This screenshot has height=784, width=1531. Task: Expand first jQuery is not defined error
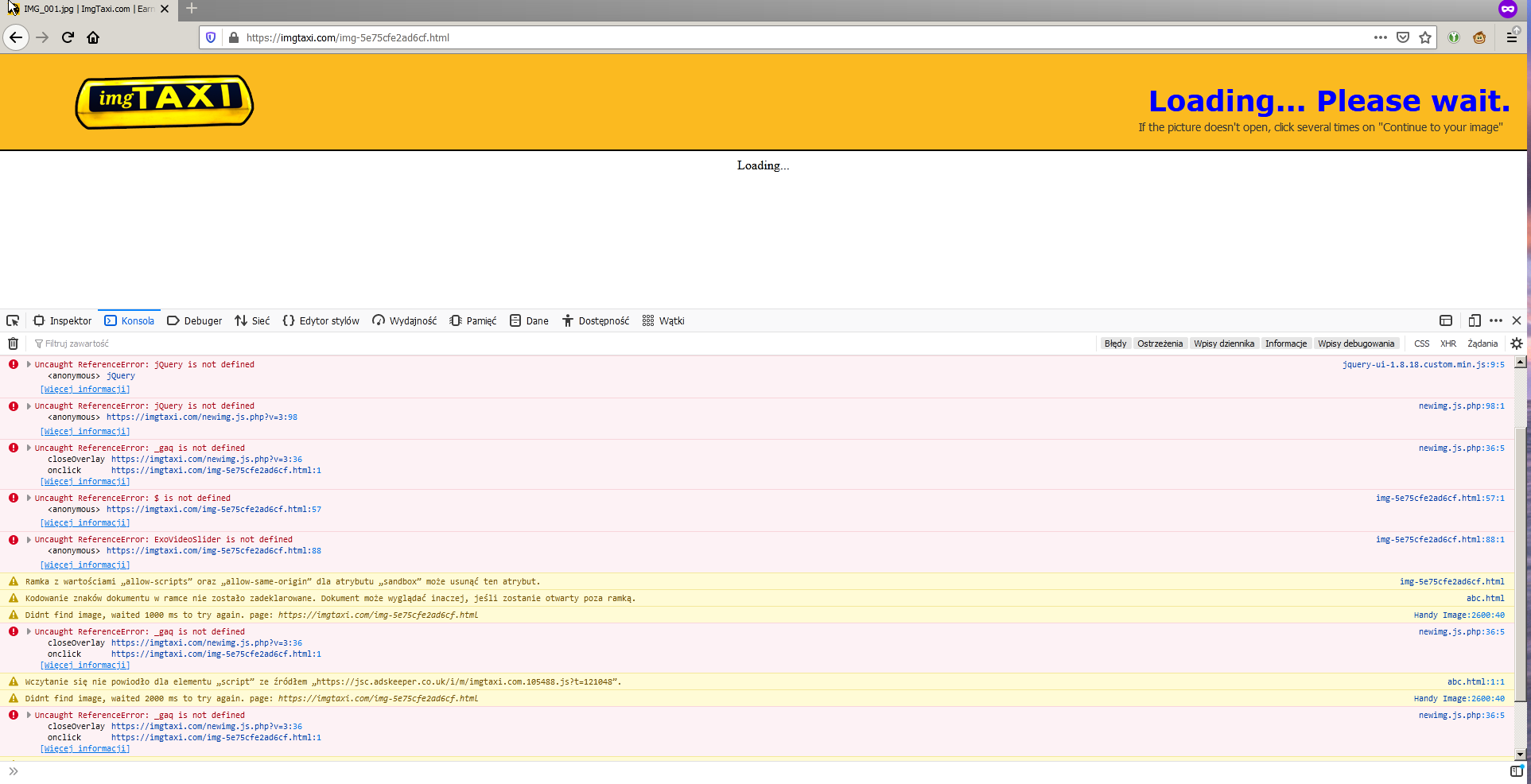29,364
